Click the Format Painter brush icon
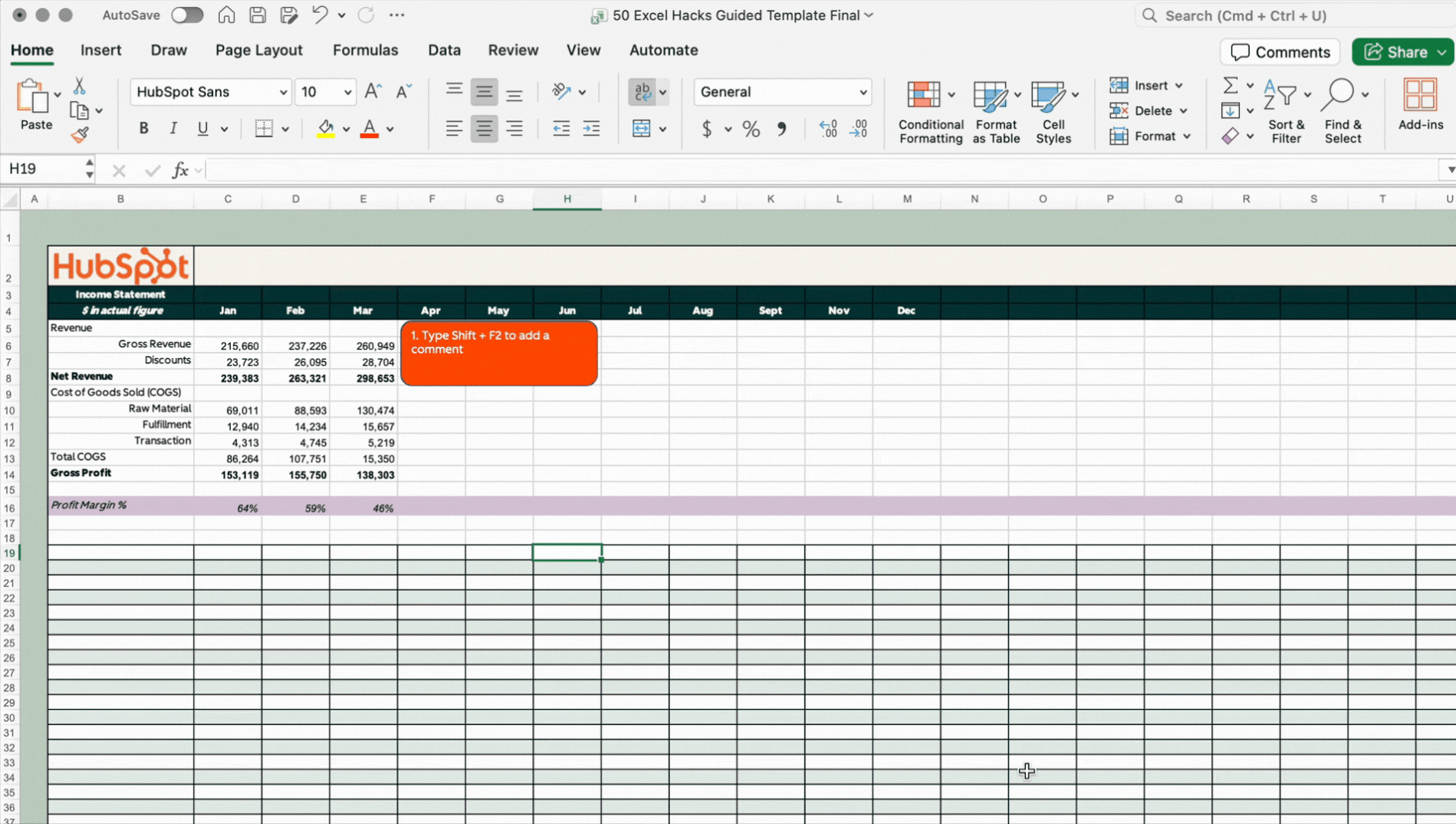Viewport: 1456px width, 824px height. (80, 136)
